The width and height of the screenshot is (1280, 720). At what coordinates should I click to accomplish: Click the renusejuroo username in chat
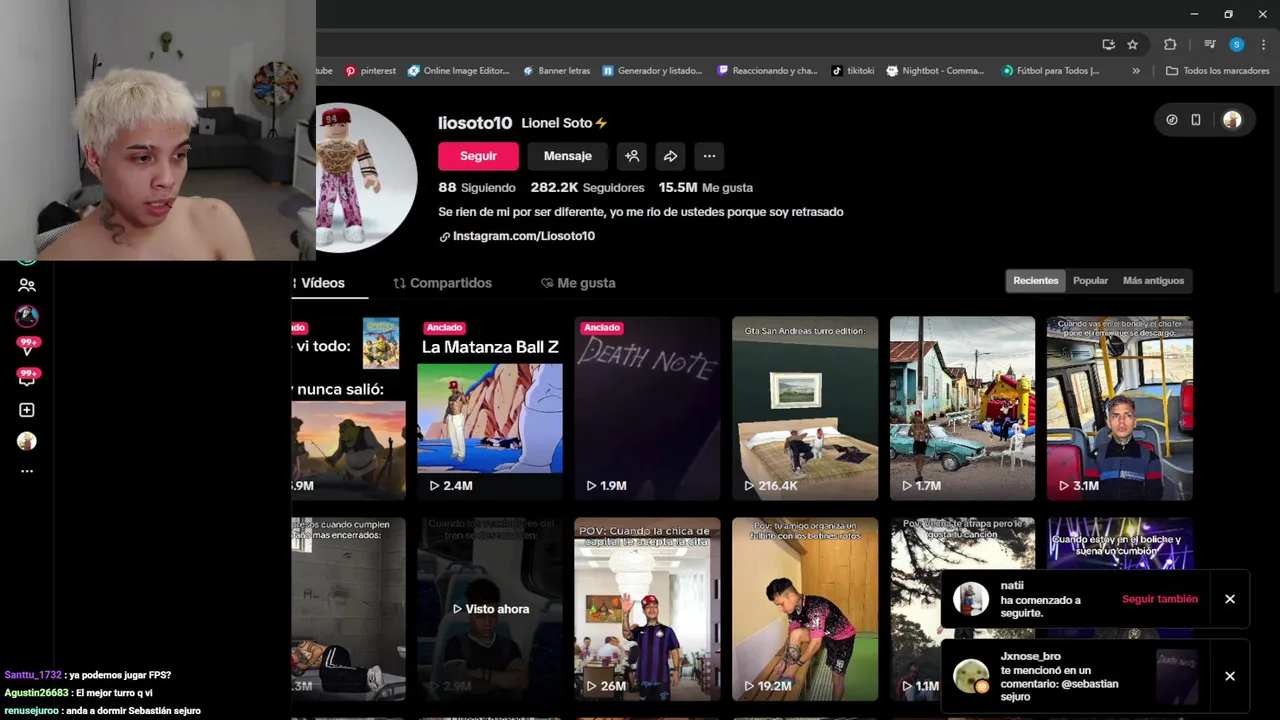click(x=31, y=711)
